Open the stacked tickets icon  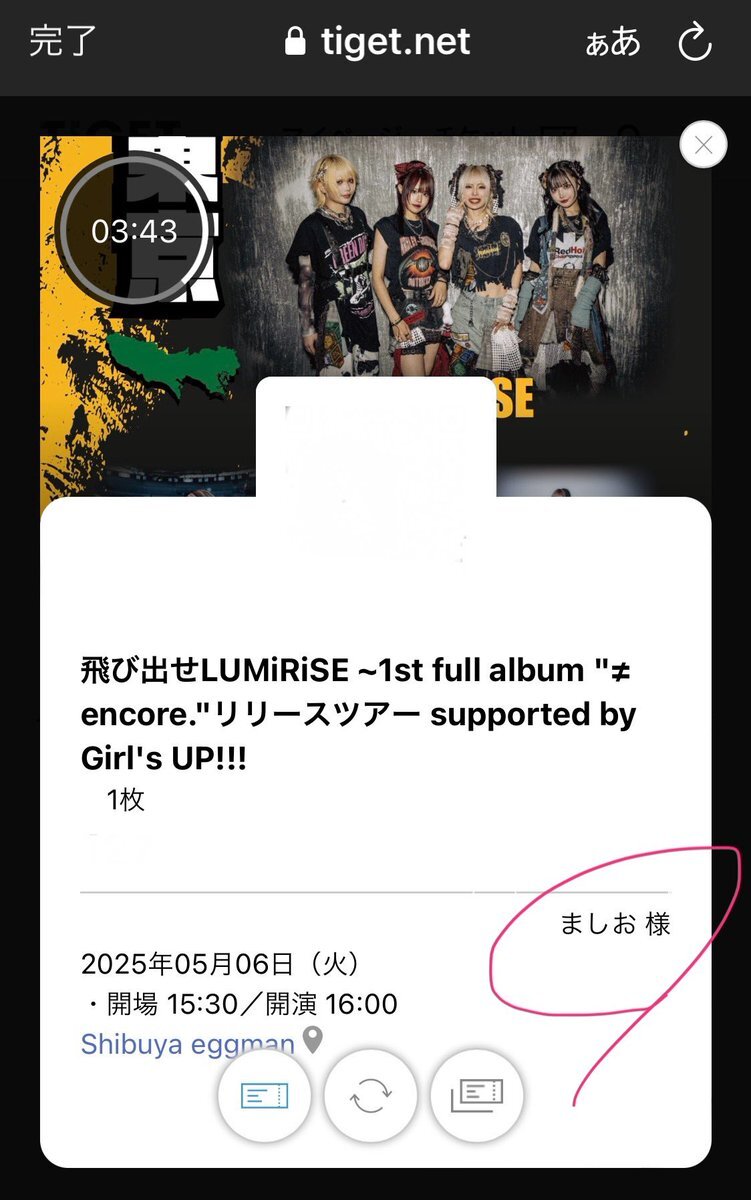coord(477,1096)
